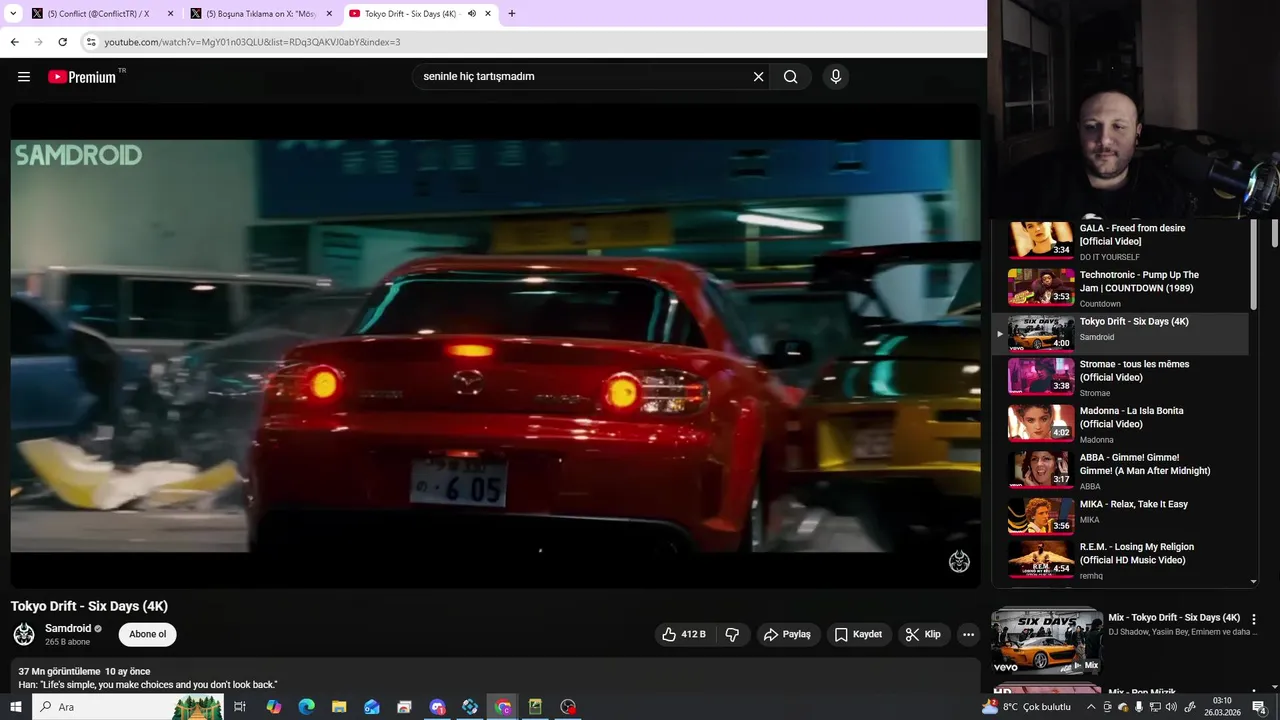Like the video with thumbs-up 412 B
The height and width of the screenshot is (720, 1280).
click(684, 634)
